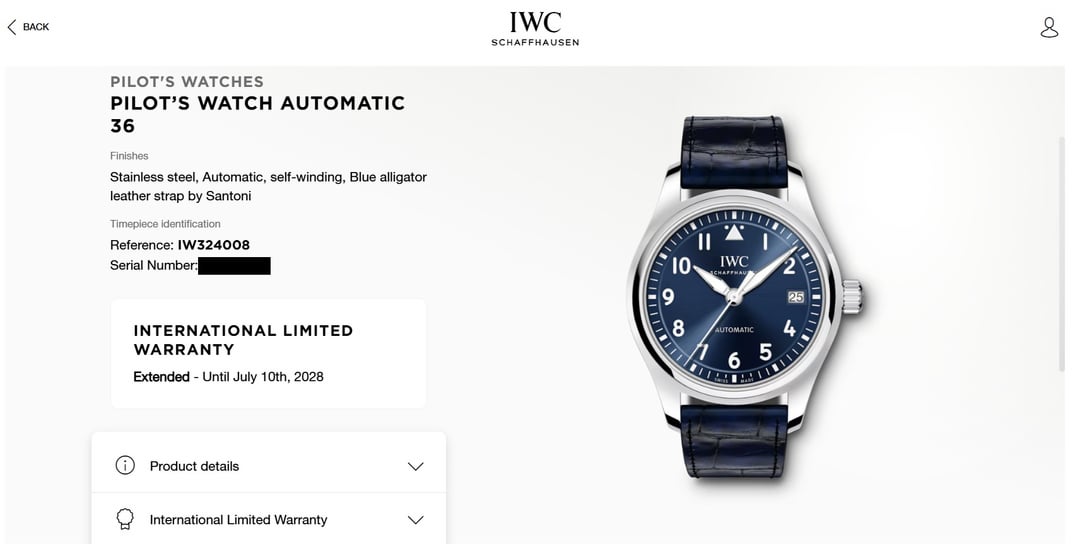
Task: Click the Pilot's Watches category heading
Action: pyautogui.click(x=187, y=81)
